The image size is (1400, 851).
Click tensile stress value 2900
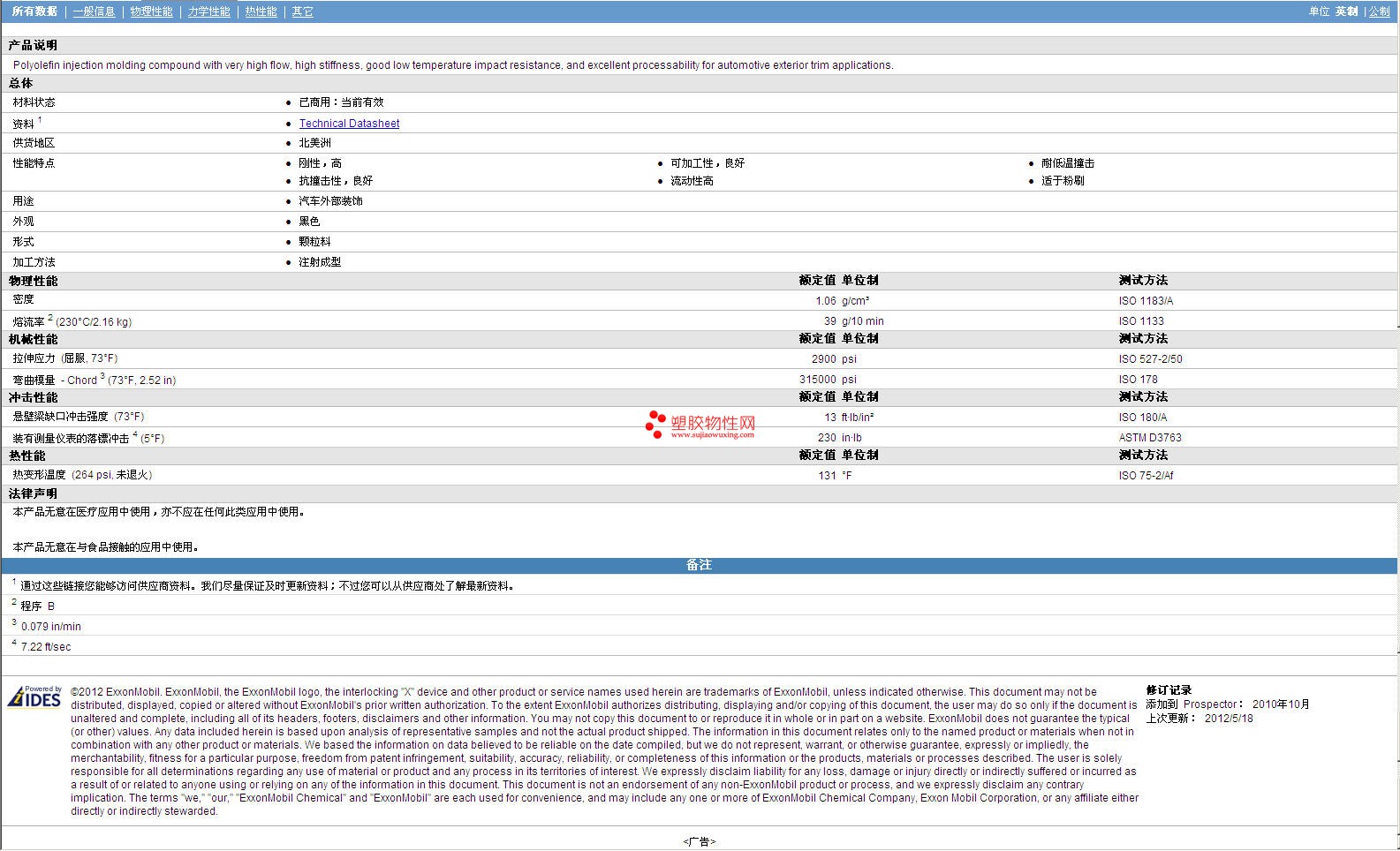click(x=824, y=359)
